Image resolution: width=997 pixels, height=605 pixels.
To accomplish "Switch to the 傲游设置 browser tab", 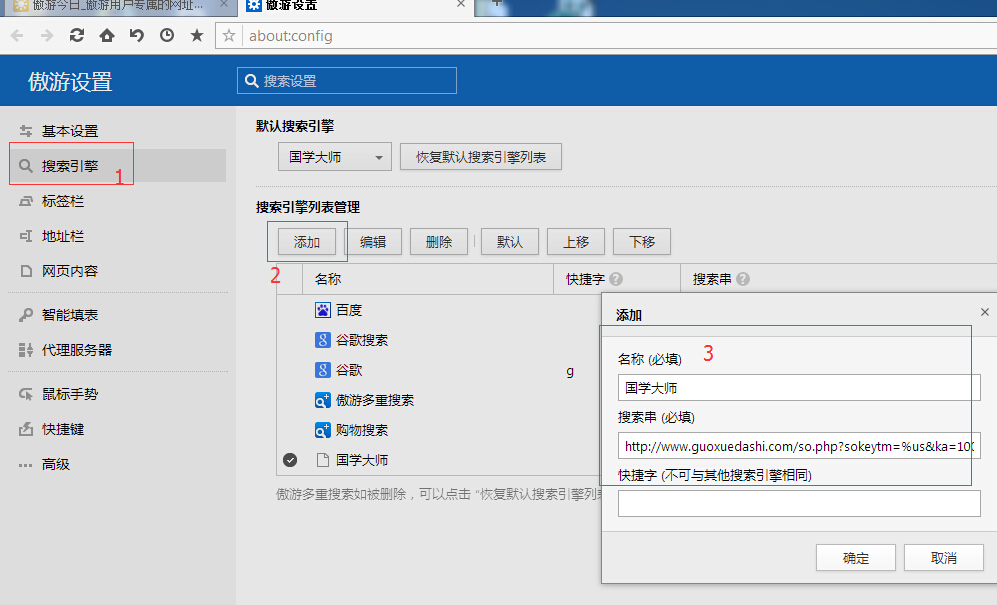I will (356, 6).
